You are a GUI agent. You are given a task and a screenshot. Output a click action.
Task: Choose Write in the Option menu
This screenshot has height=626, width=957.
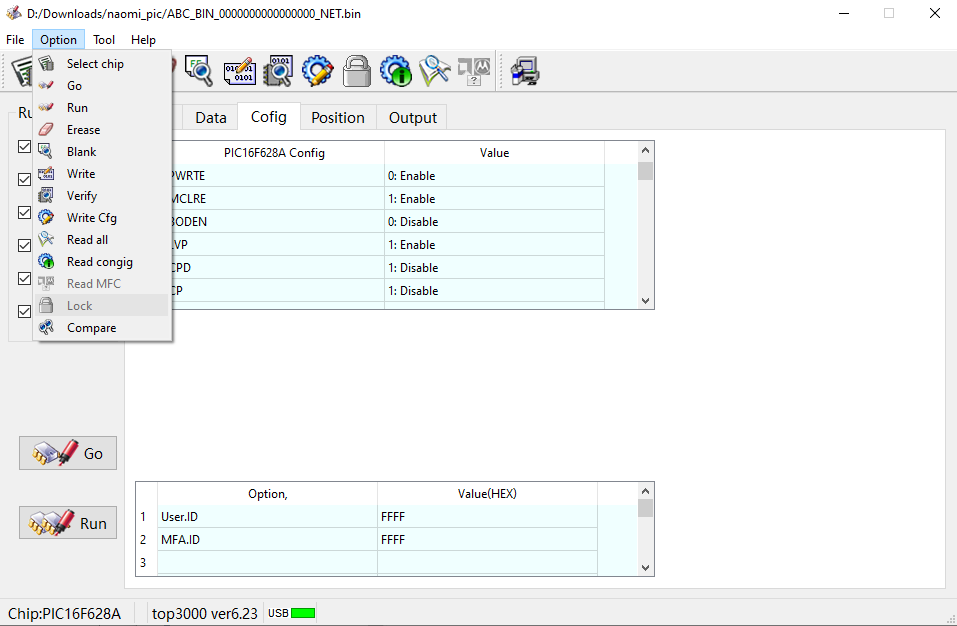click(x=101, y=173)
